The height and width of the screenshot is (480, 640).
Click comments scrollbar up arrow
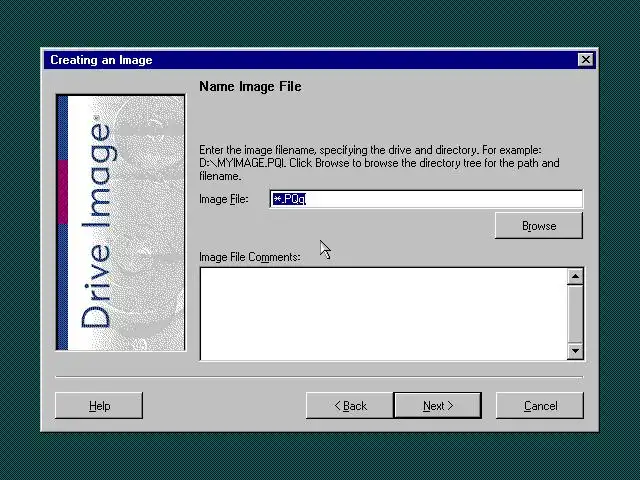(x=575, y=277)
